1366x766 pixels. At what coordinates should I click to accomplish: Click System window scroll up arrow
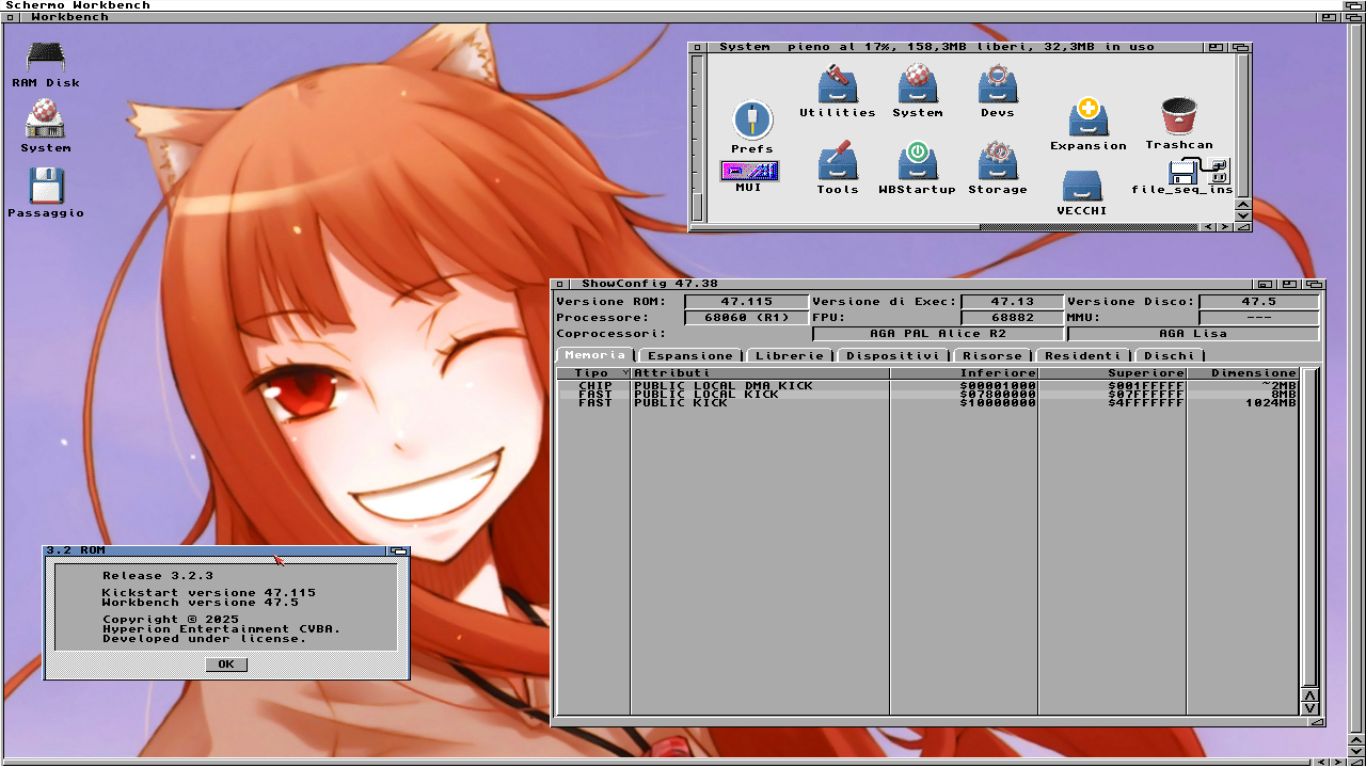coord(1243,202)
